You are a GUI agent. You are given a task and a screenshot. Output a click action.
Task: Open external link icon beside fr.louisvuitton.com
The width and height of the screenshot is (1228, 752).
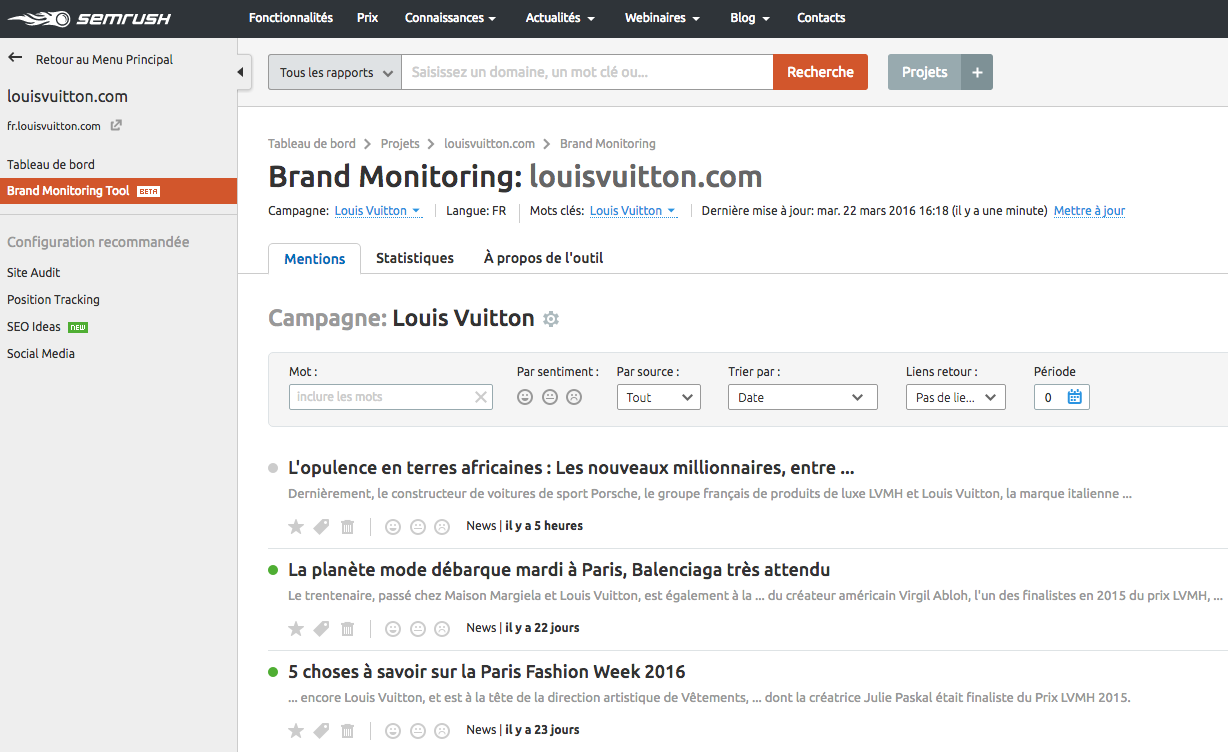(x=116, y=126)
